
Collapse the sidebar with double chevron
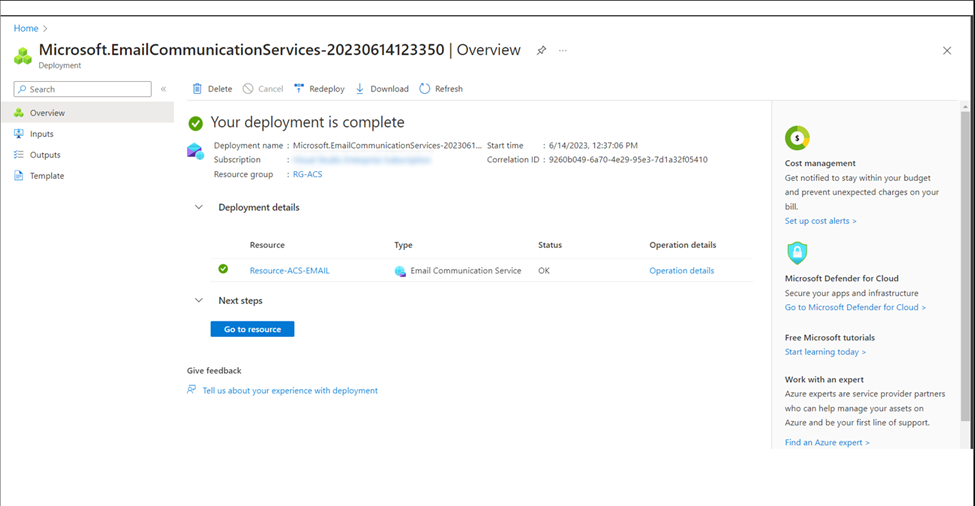click(164, 89)
